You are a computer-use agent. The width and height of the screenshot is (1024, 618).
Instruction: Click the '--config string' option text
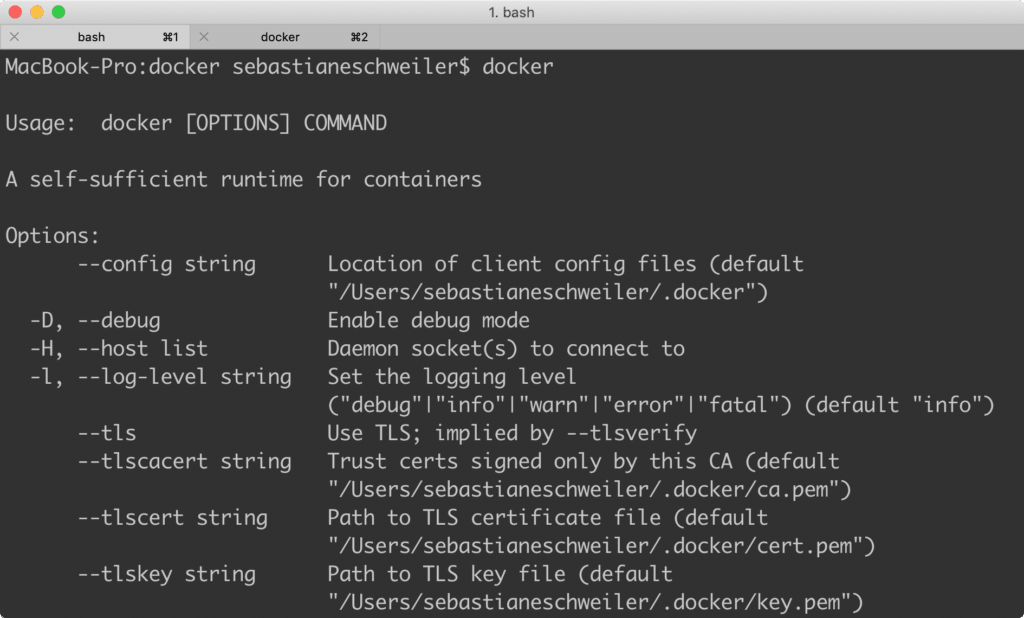(167, 264)
